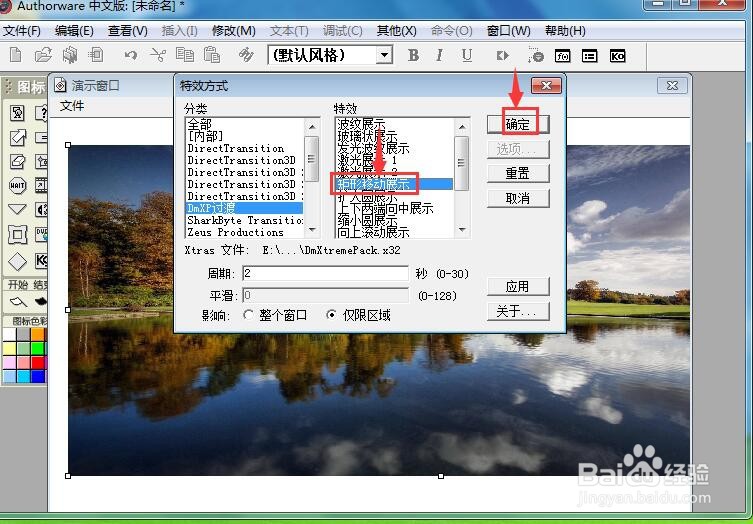
Task: Select the WAIT icon in icon palette
Action: (17, 185)
